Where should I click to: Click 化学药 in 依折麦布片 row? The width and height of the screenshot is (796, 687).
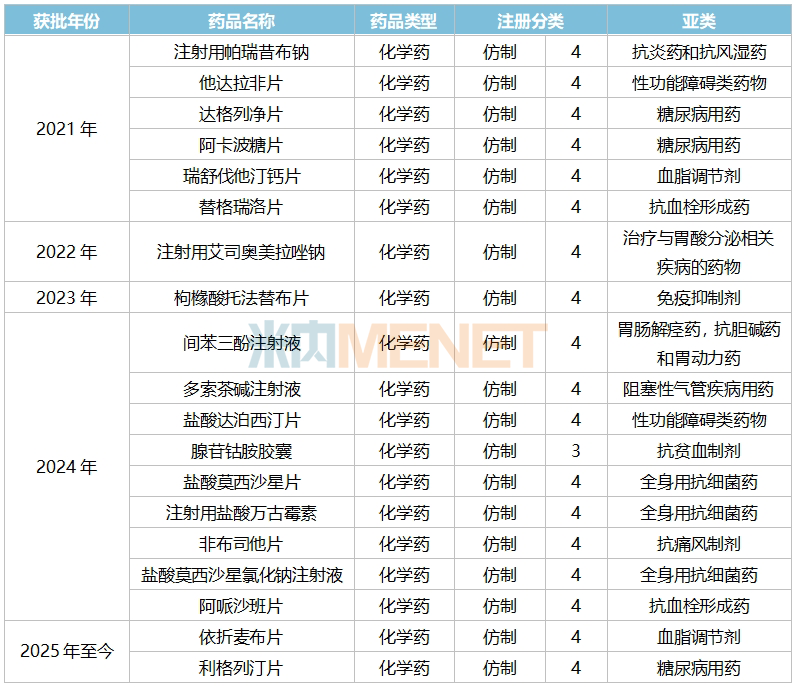404,637
